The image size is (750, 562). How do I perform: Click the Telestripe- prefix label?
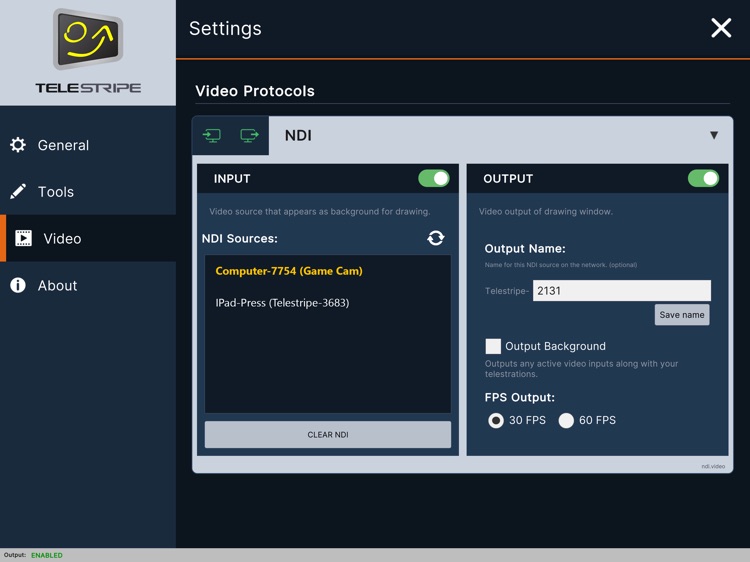coord(507,291)
